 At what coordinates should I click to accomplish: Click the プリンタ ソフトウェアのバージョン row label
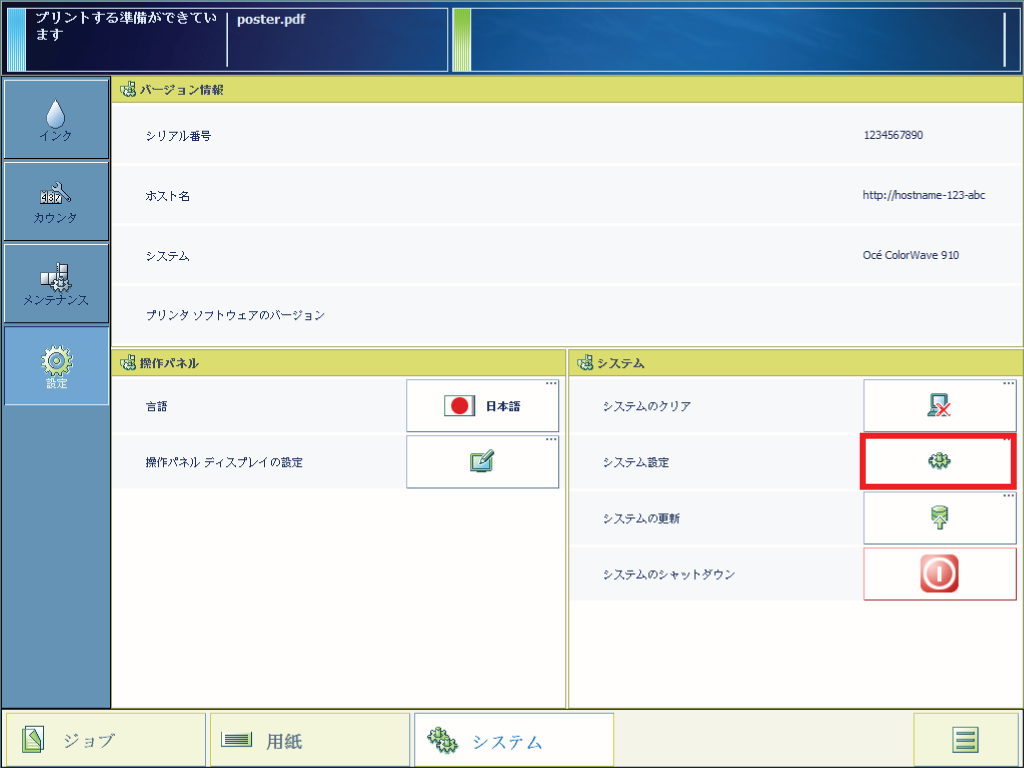tap(235, 315)
